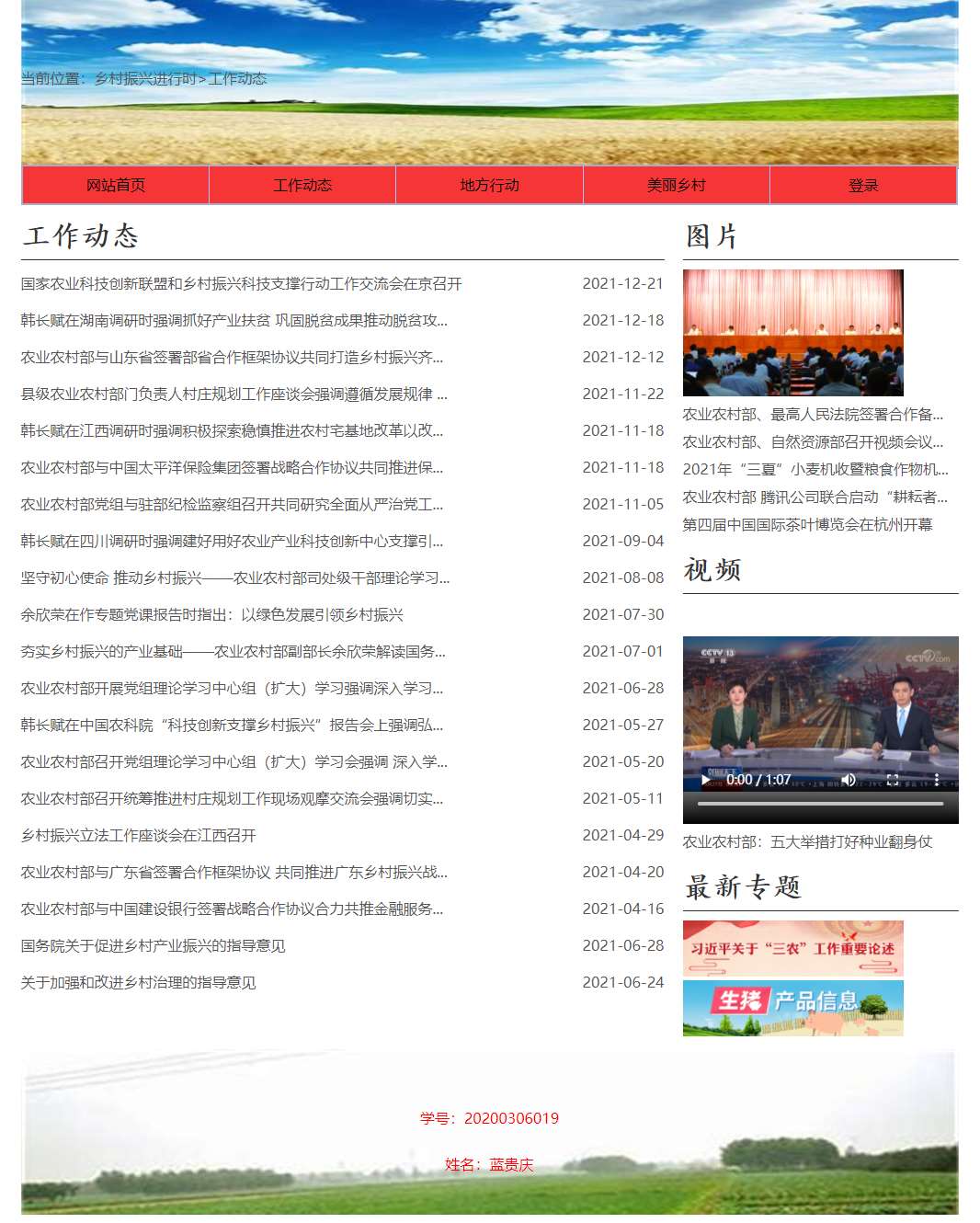Screen dimensions: 980x1223
Task: Play the CCTV news video
Action: tap(706, 780)
